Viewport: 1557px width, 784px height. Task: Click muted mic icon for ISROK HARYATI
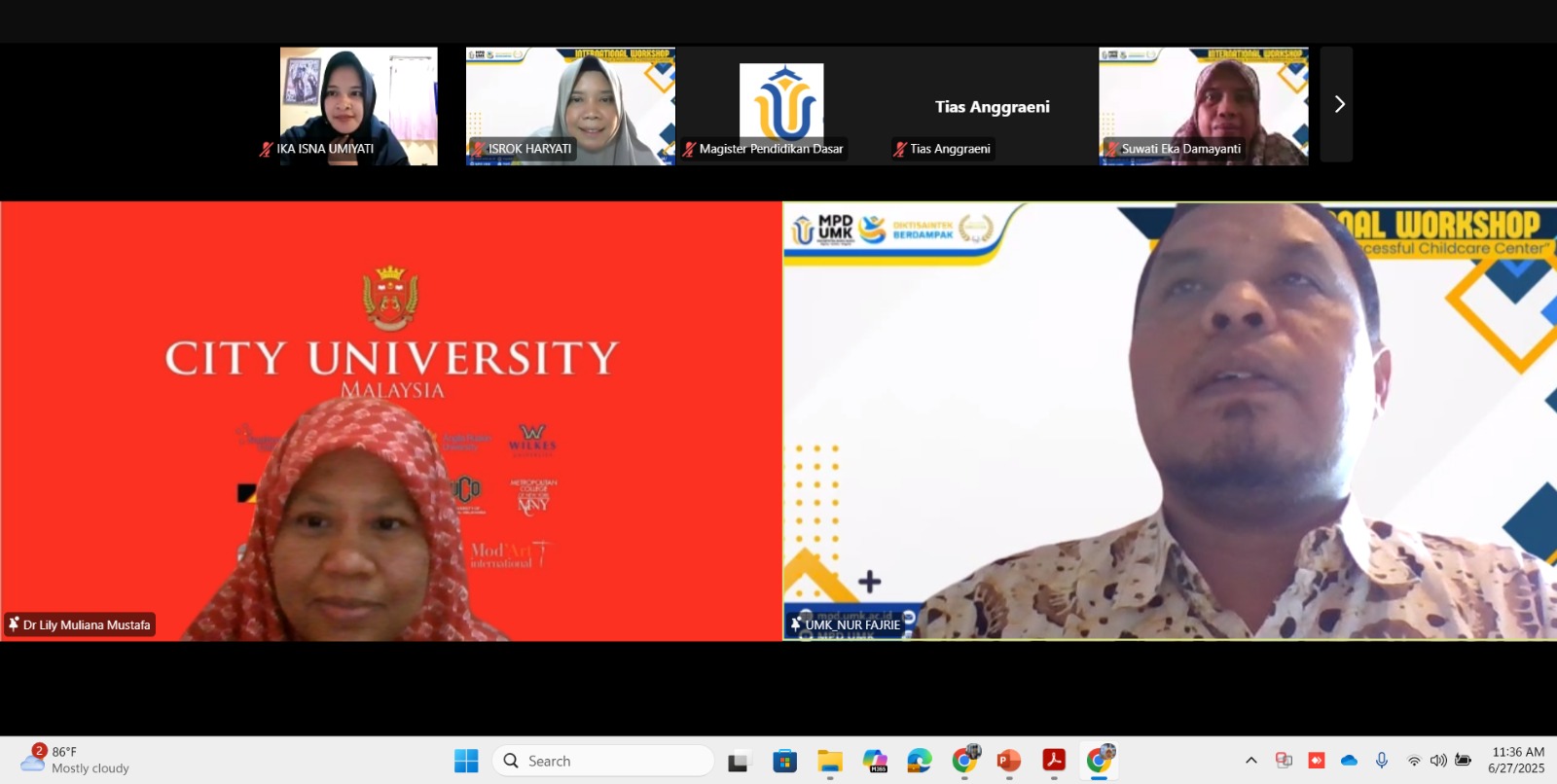[x=478, y=149]
